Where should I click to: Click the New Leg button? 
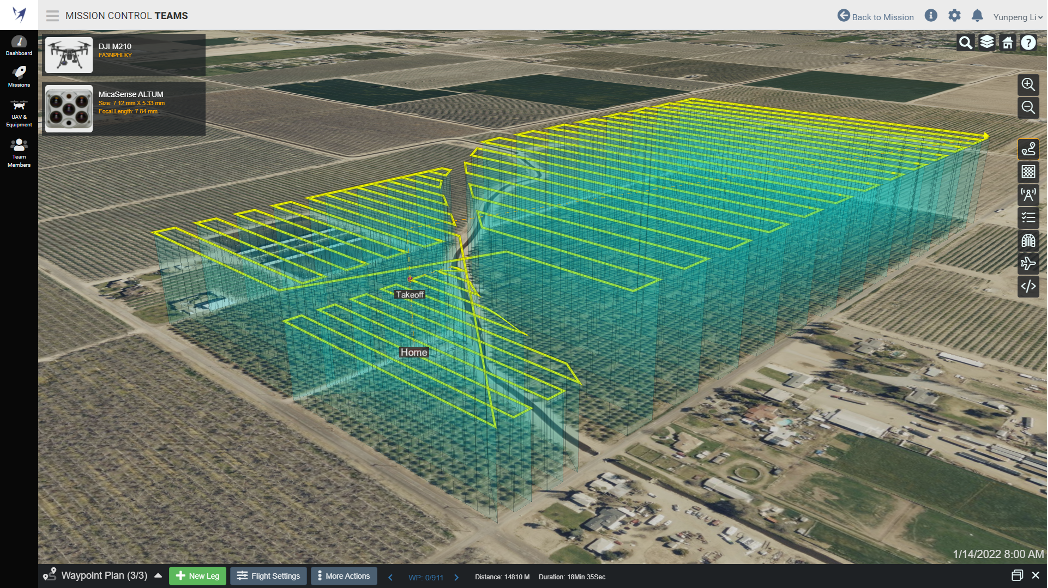pyautogui.click(x=197, y=576)
